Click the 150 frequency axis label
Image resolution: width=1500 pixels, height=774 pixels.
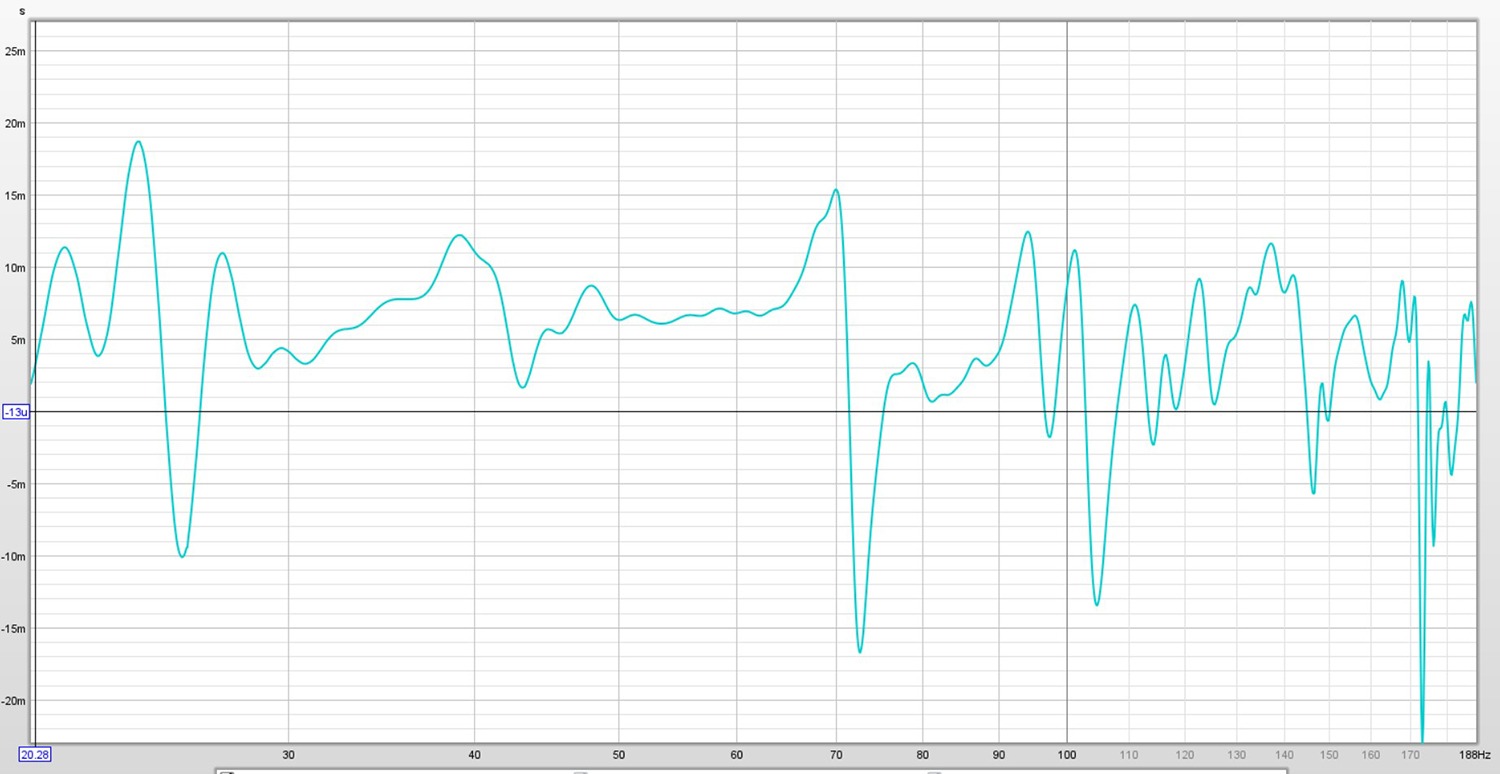(1330, 754)
